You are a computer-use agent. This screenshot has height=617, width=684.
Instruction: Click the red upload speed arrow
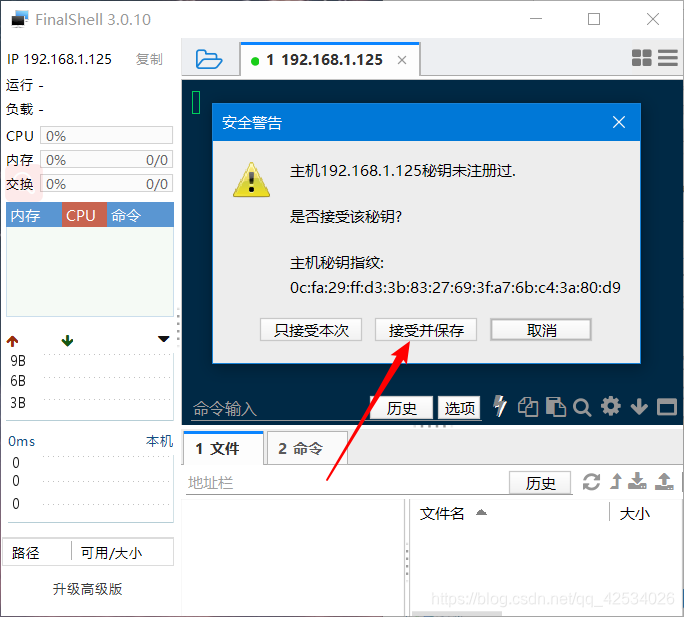click(13, 341)
